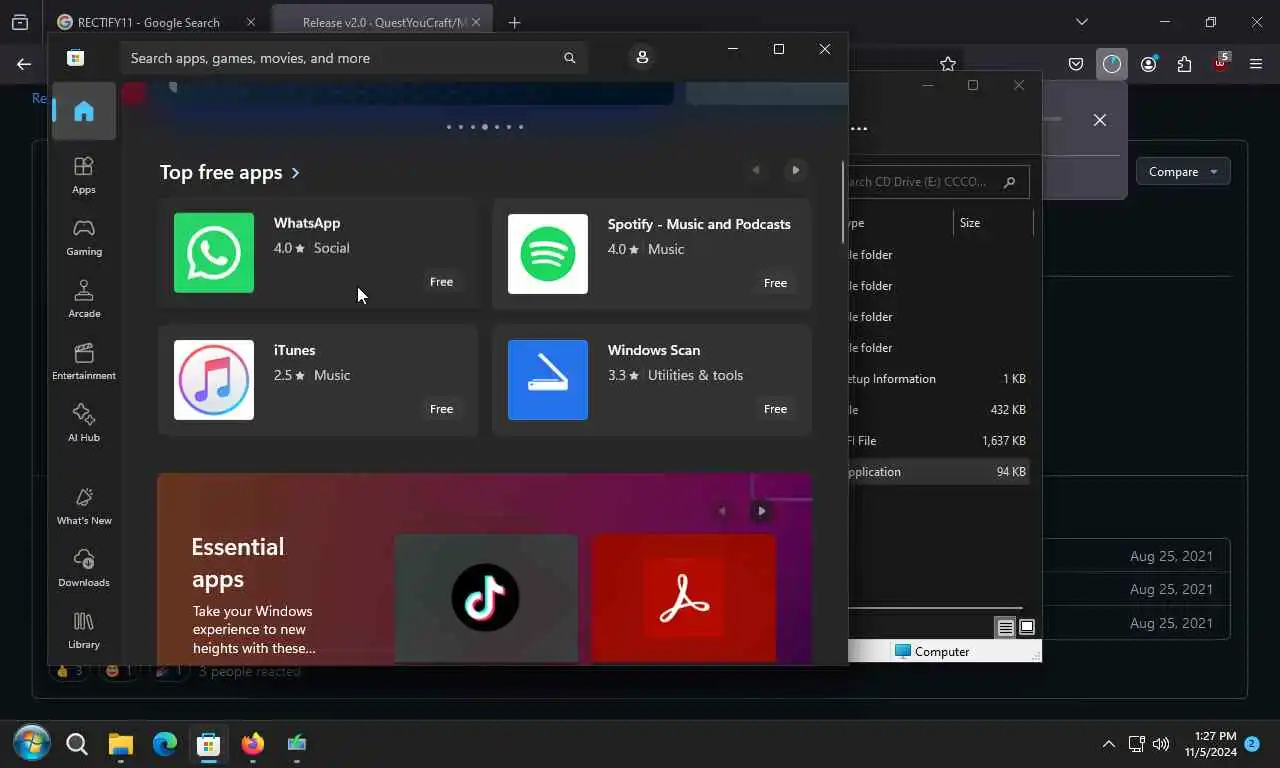Open the browser account icon in toolbar
This screenshot has height=768, width=1280.
[1148, 64]
